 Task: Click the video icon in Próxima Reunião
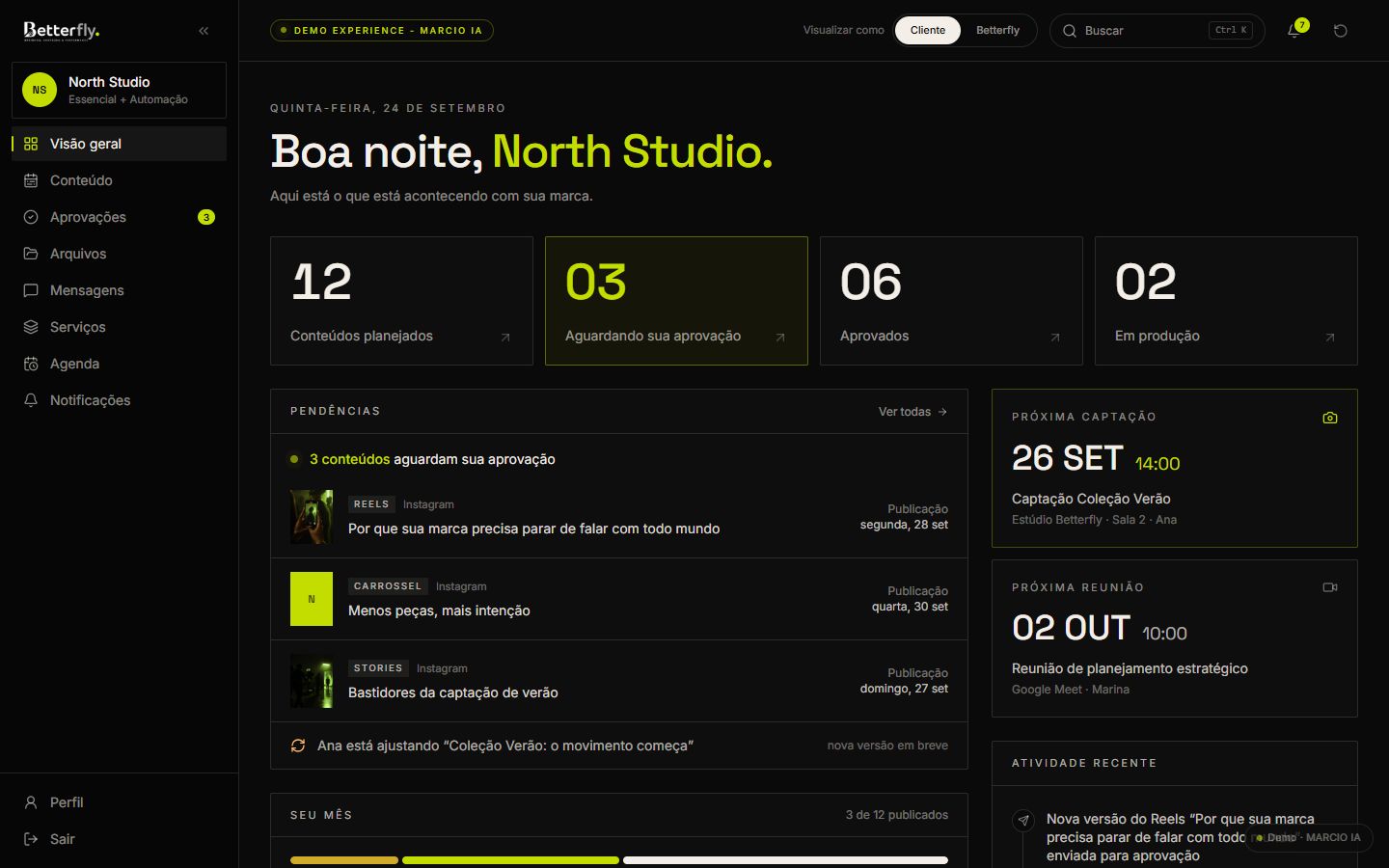coord(1330,587)
